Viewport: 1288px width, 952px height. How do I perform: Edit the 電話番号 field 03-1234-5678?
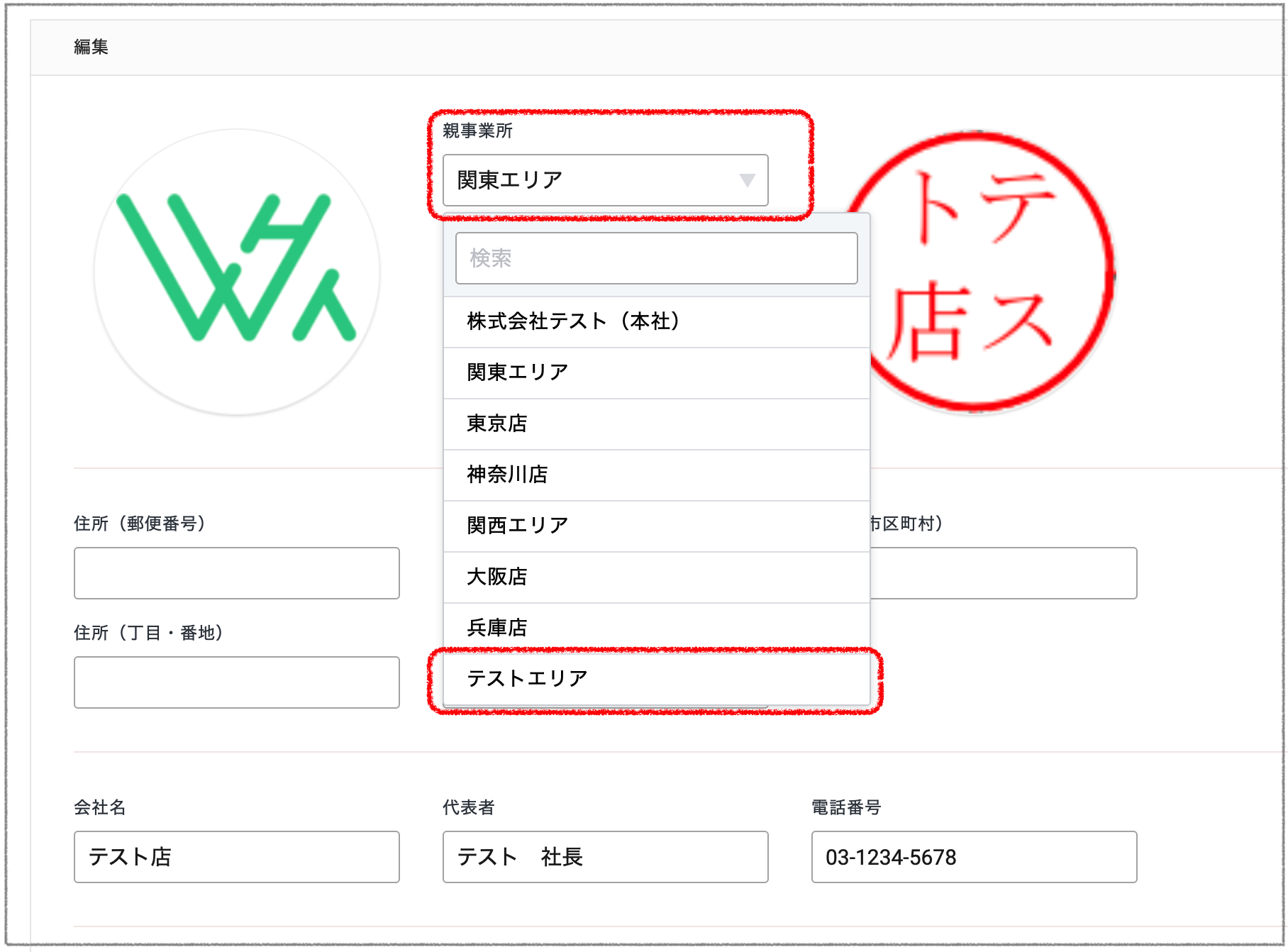[x=974, y=857]
